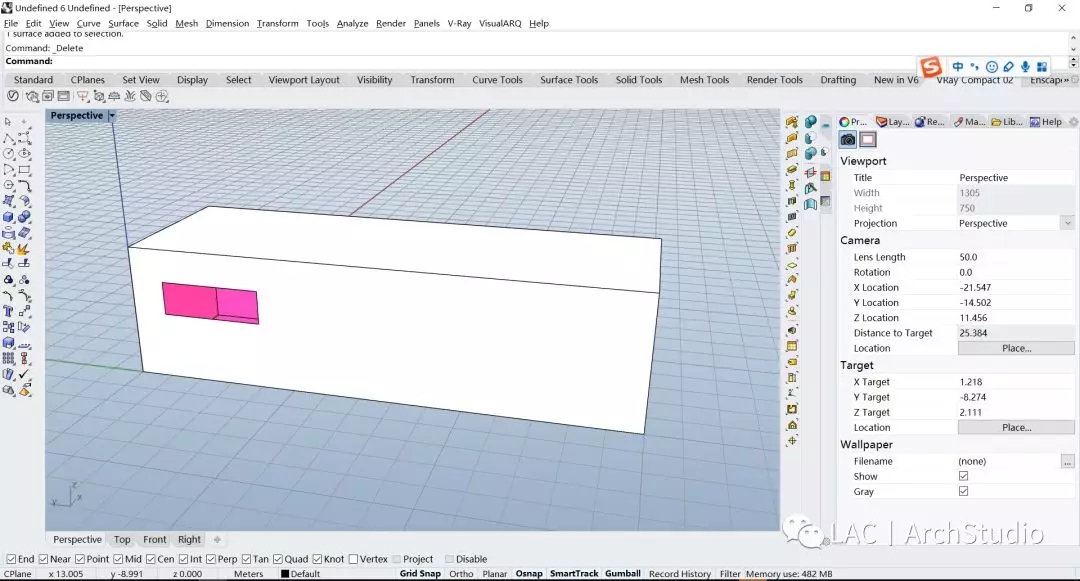Image resolution: width=1080 pixels, height=581 pixels.
Task: Uncheck the Wallpaper Show checkbox
Action: click(964, 476)
